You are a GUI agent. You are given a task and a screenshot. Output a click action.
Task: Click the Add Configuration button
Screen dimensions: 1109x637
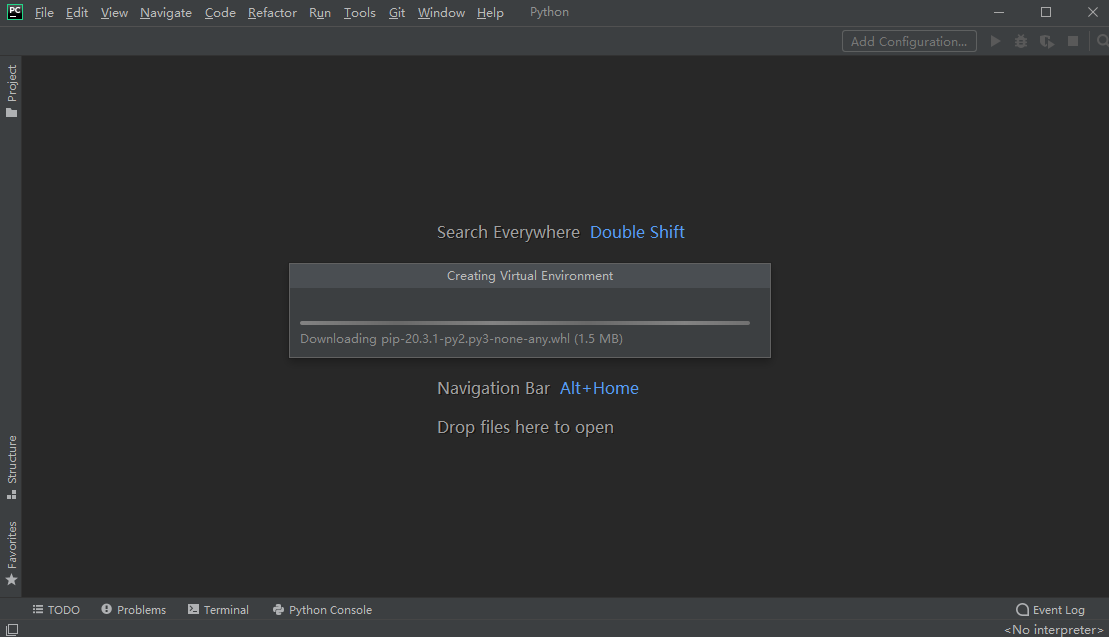click(909, 41)
